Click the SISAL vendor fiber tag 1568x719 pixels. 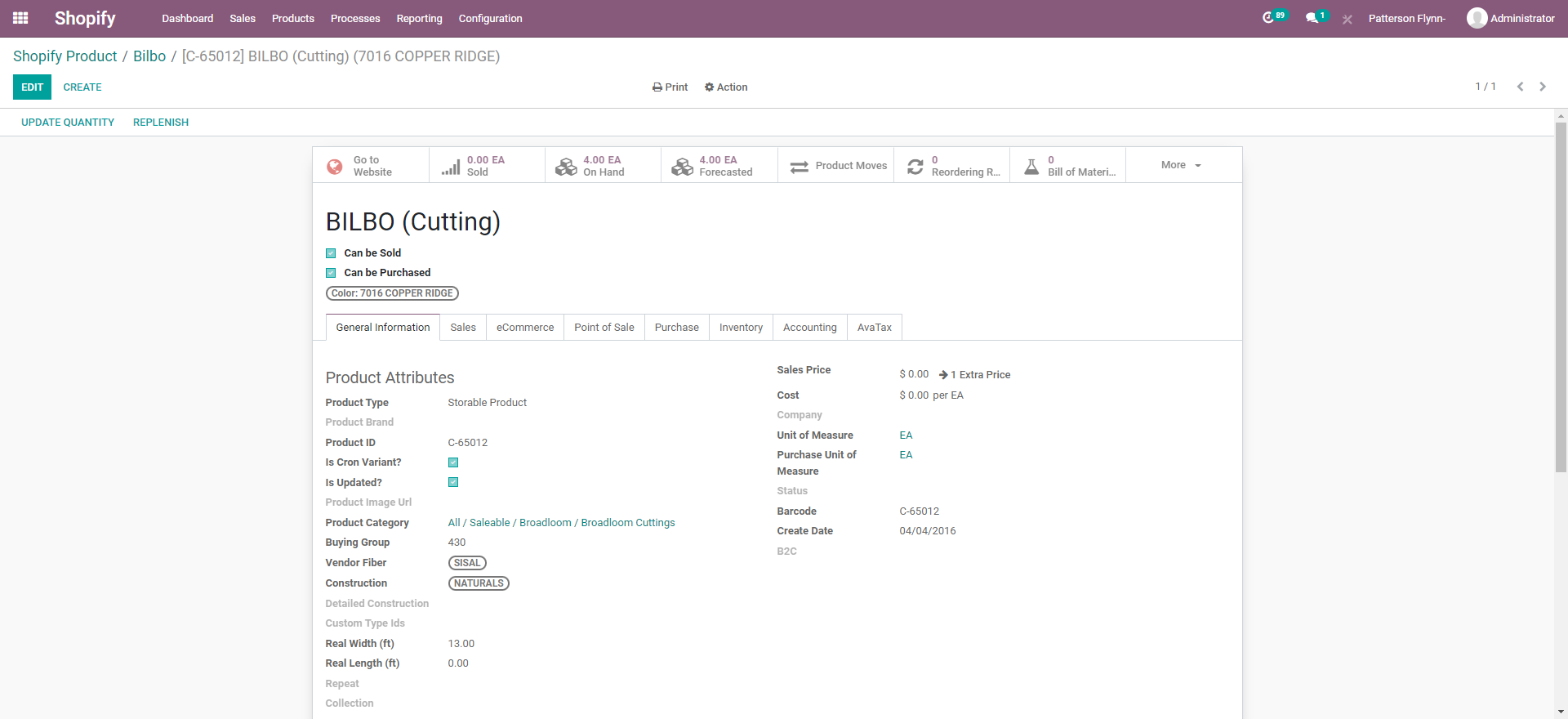[467, 563]
